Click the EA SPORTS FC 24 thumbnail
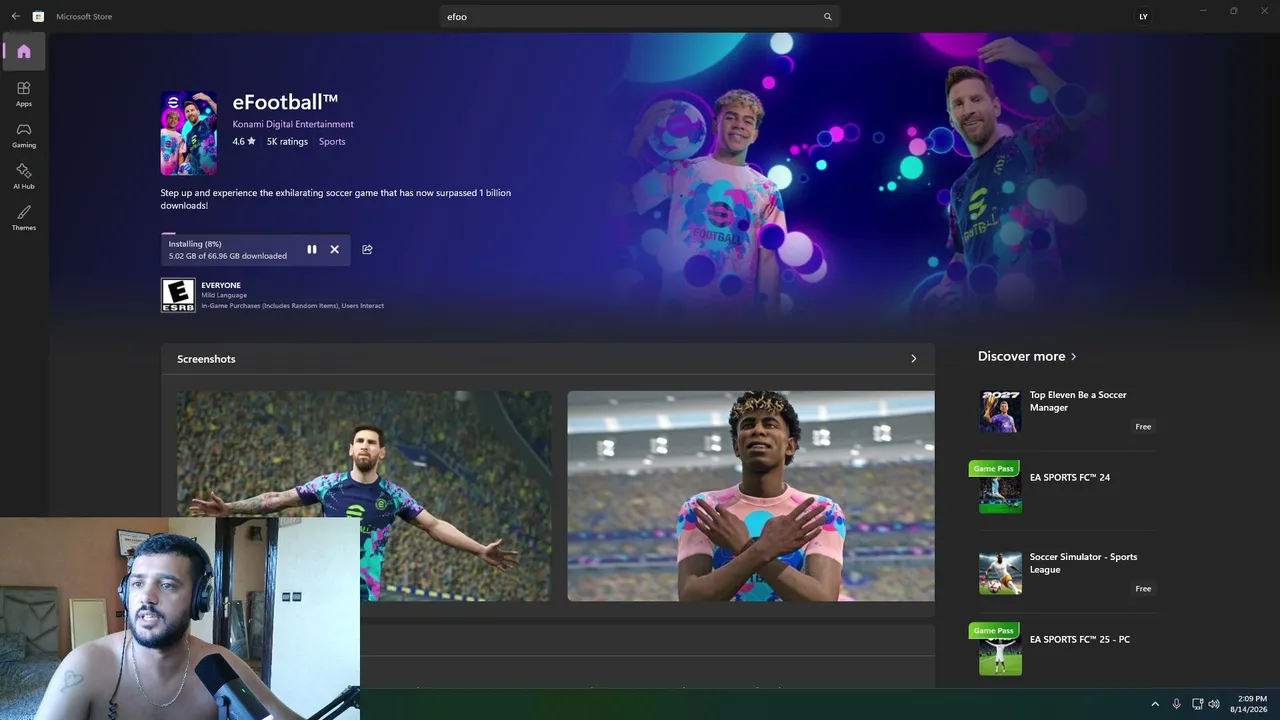The height and width of the screenshot is (720, 1280). [x=1000, y=492]
